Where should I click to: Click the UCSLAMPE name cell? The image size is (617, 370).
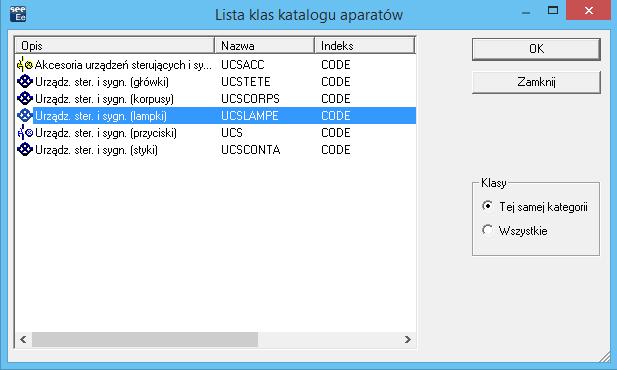pos(249,116)
